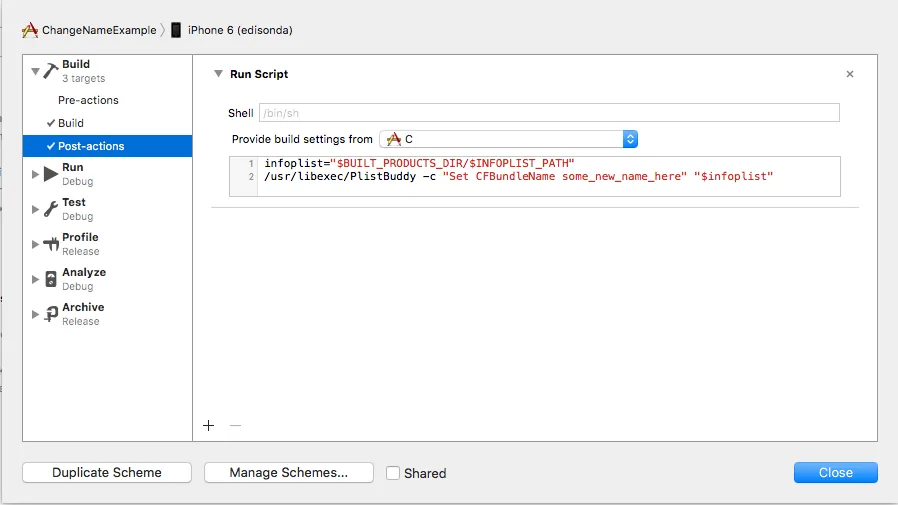Select Post-actions in the sidebar
The width and height of the screenshot is (898, 505).
[91, 146]
